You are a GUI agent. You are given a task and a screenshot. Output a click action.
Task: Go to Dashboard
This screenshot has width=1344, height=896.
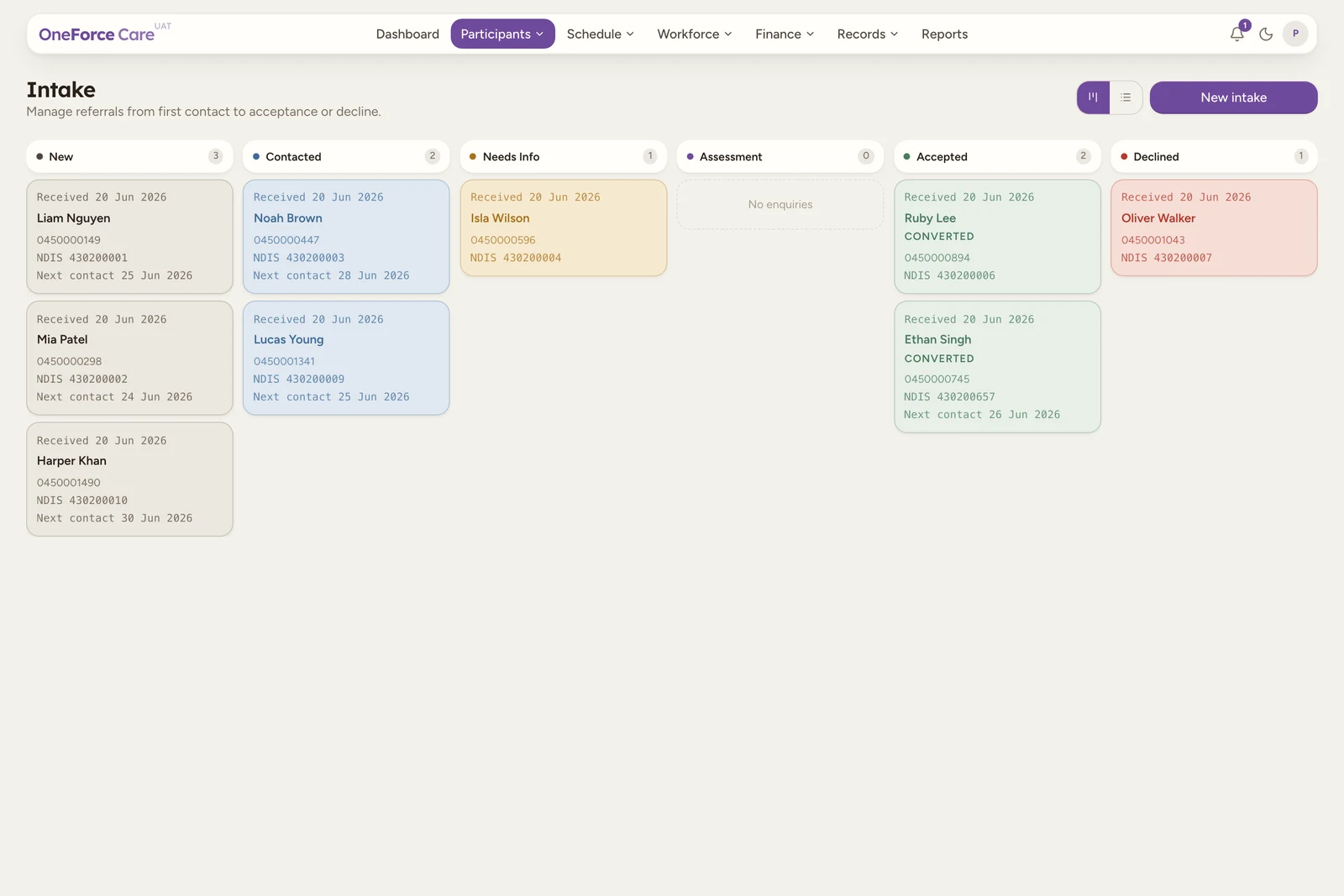pos(407,34)
